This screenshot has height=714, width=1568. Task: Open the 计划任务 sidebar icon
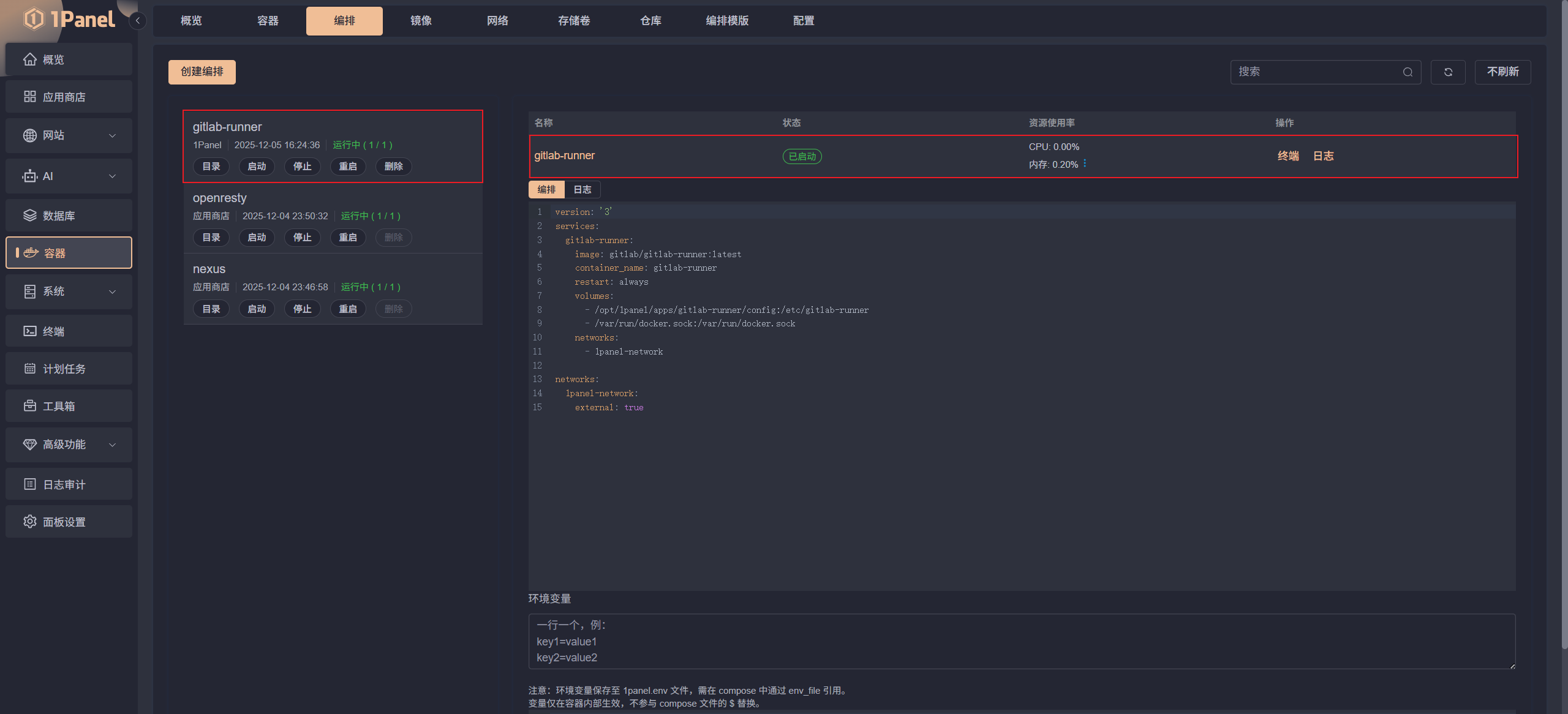point(31,368)
